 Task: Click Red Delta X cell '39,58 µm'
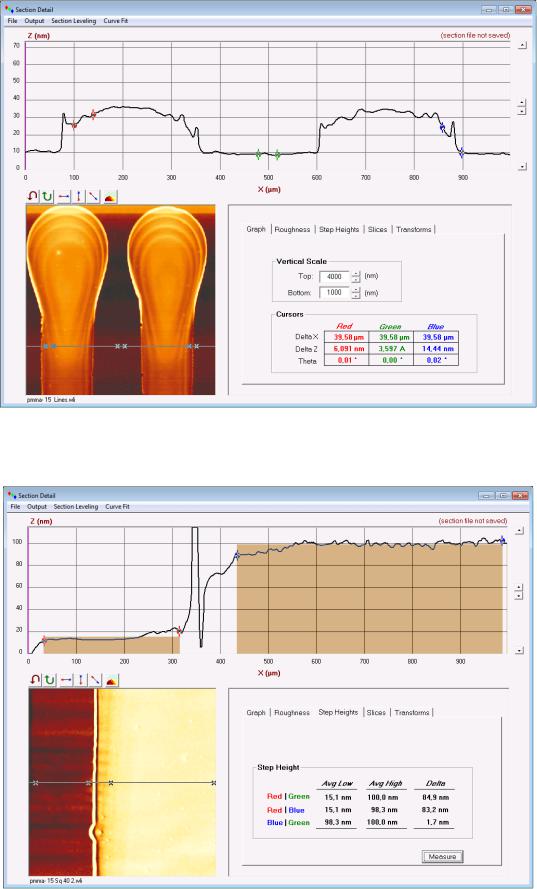pyautogui.click(x=346, y=337)
